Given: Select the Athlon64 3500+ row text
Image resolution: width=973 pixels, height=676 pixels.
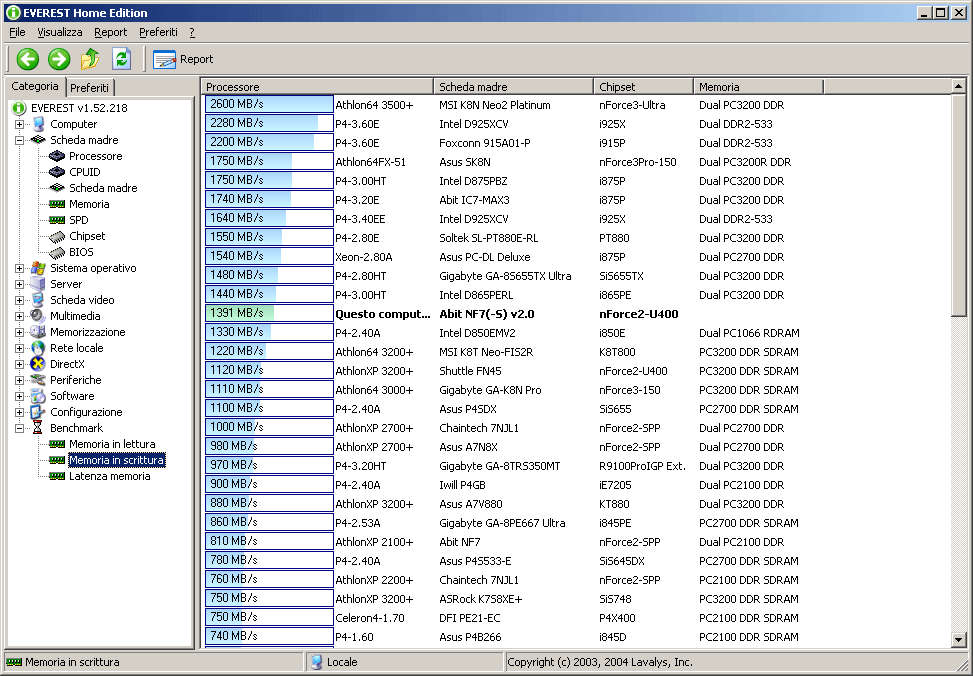Looking at the screenshot, I should tap(374, 106).
